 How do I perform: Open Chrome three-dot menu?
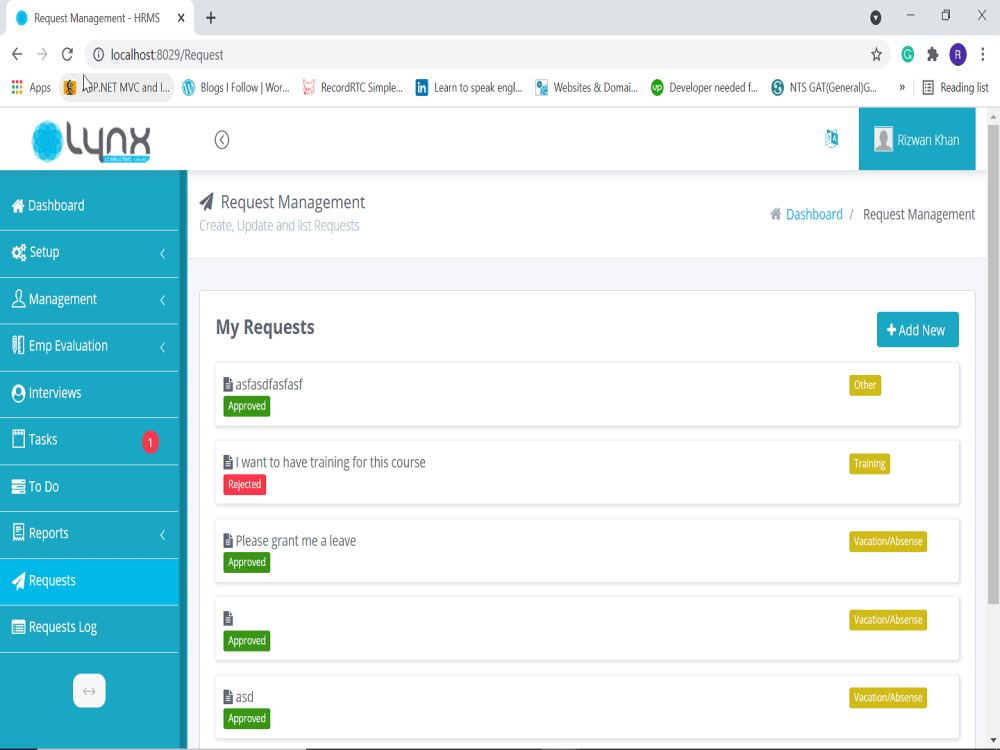tap(983, 55)
